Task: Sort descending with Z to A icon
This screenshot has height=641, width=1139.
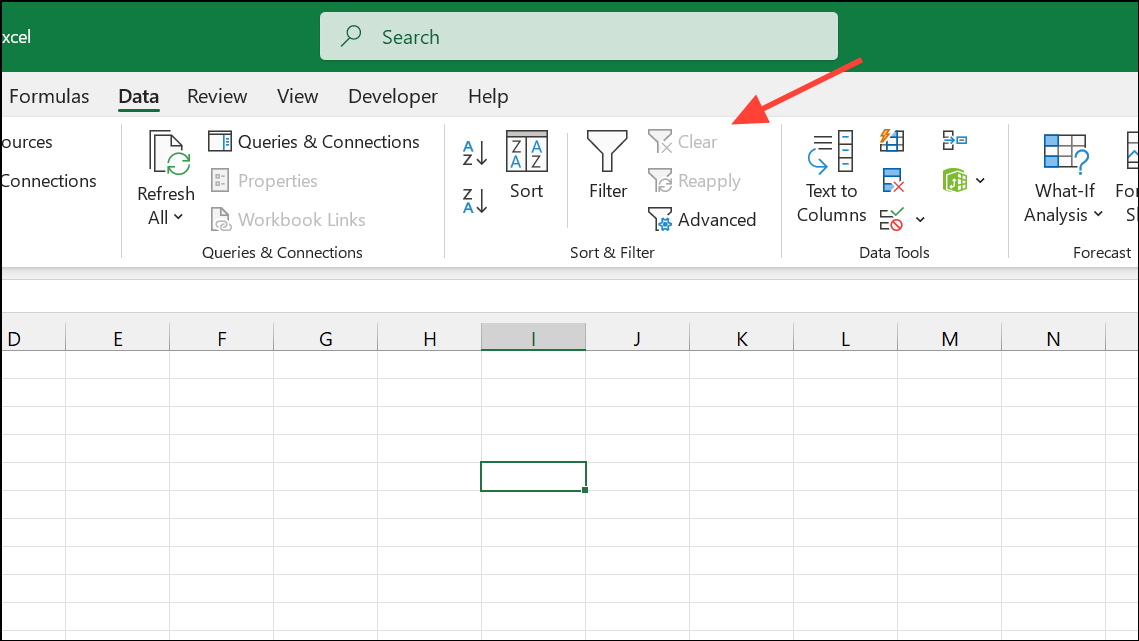Action: (x=474, y=200)
